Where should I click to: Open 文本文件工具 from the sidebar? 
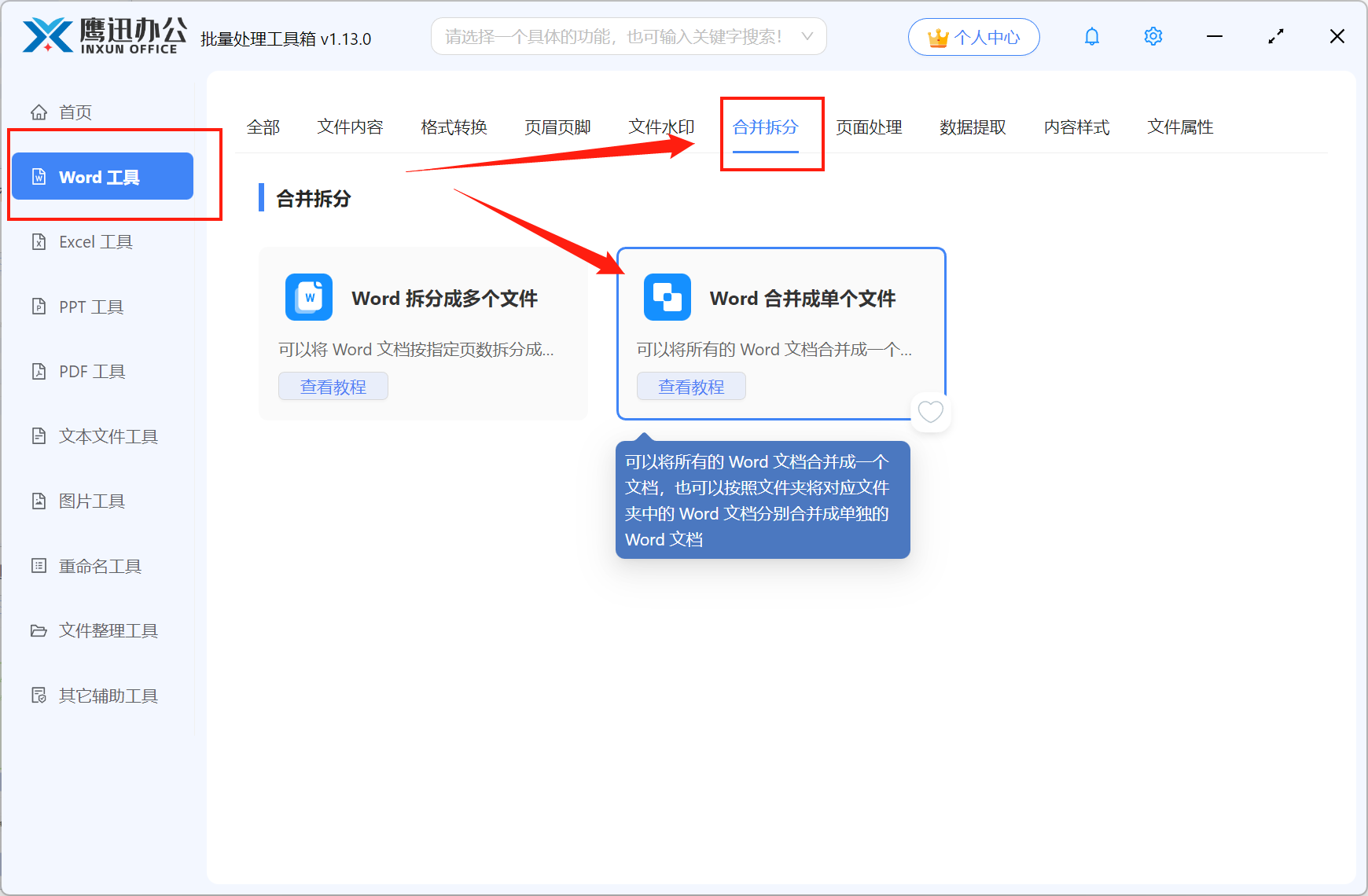pyautogui.click(x=107, y=436)
